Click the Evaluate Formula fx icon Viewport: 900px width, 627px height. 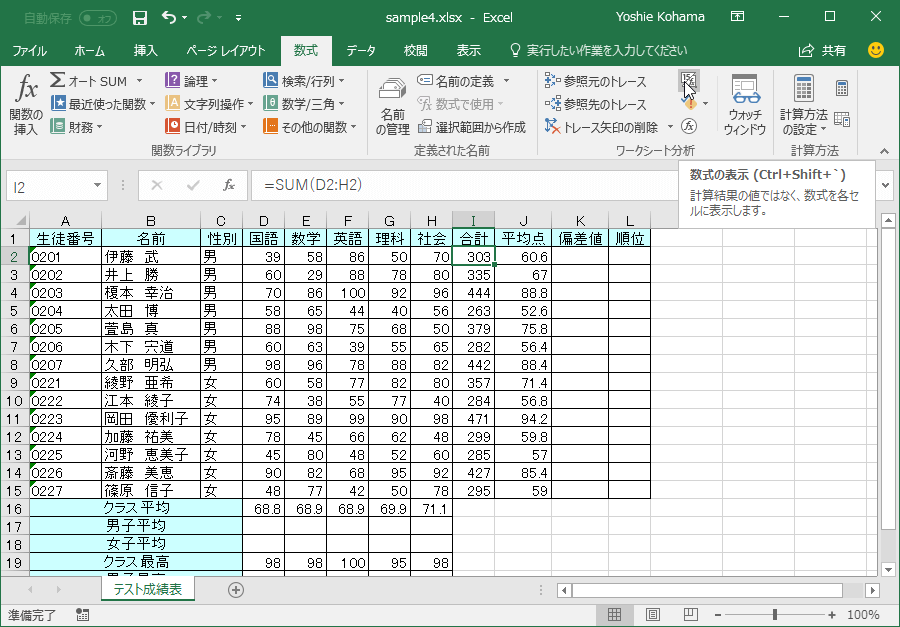pyautogui.click(x=689, y=126)
